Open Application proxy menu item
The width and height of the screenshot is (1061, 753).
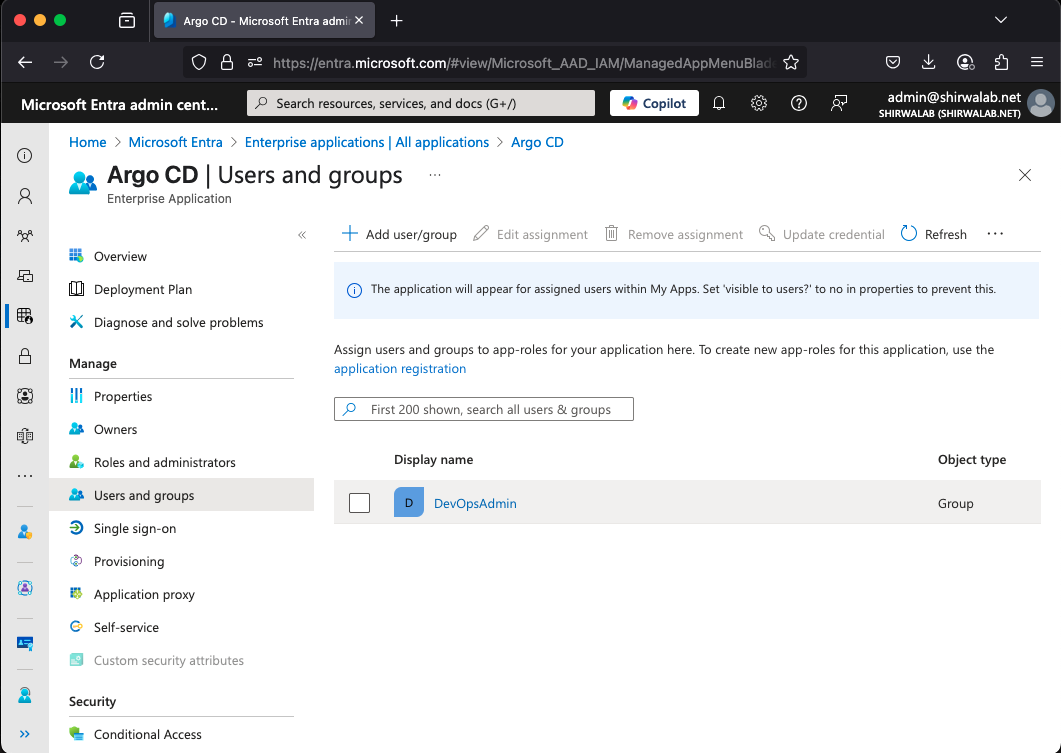click(x=144, y=594)
